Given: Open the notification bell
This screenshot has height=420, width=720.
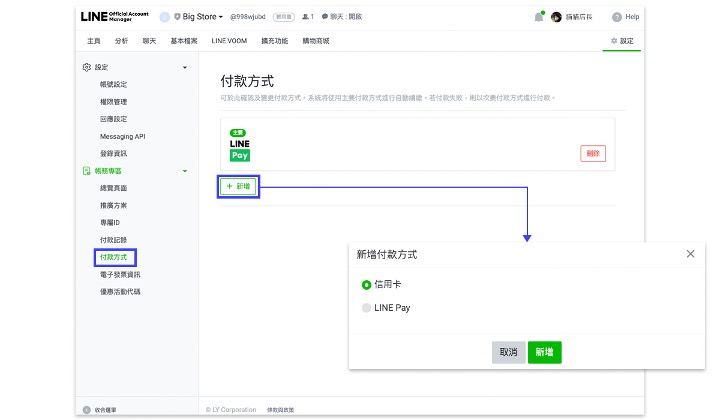Looking at the screenshot, I should [539, 17].
